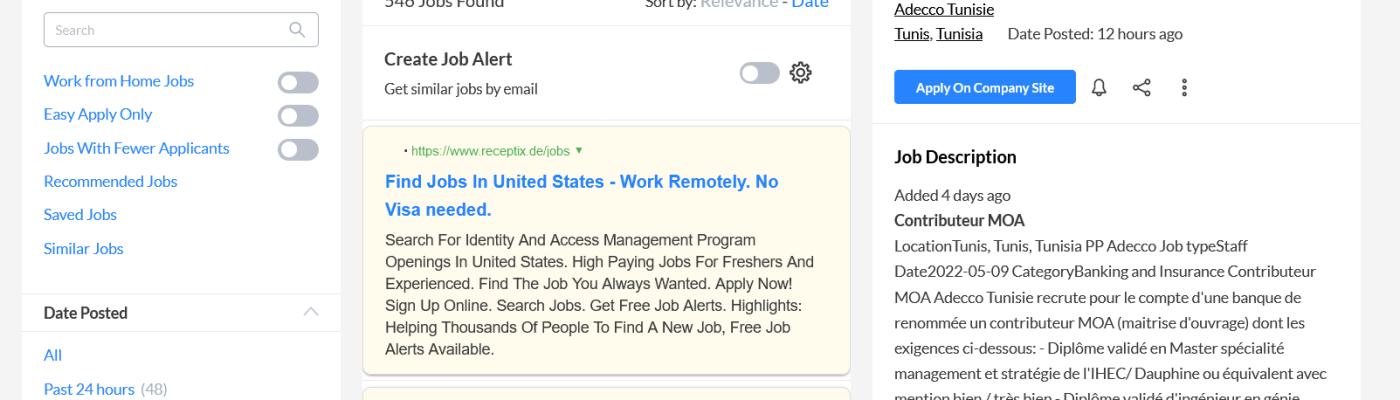Show Similar Jobs
Viewport: 1400px width, 400px height.
pos(83,249)
